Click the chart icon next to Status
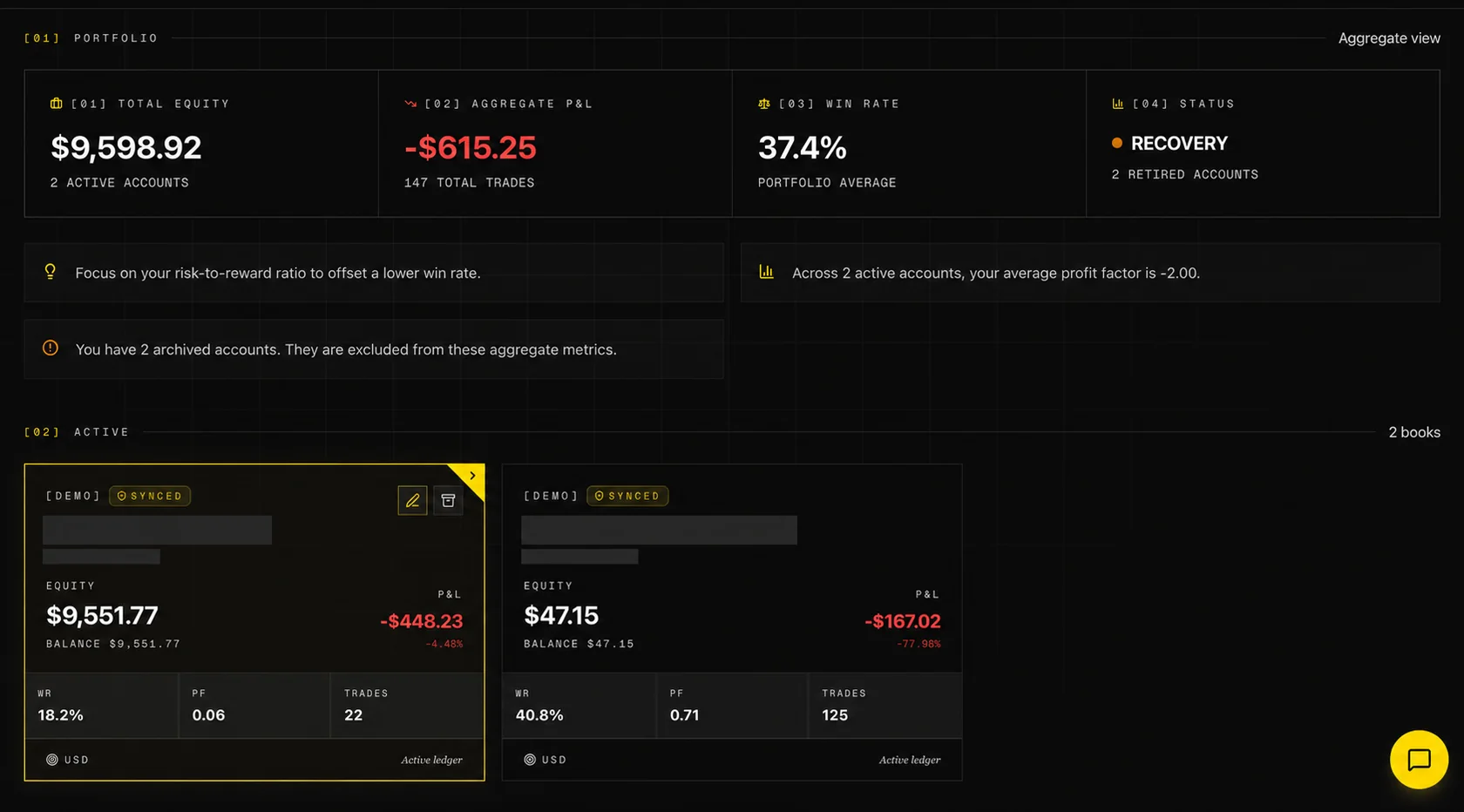1464x812 pixels. tap(1118, 104)
